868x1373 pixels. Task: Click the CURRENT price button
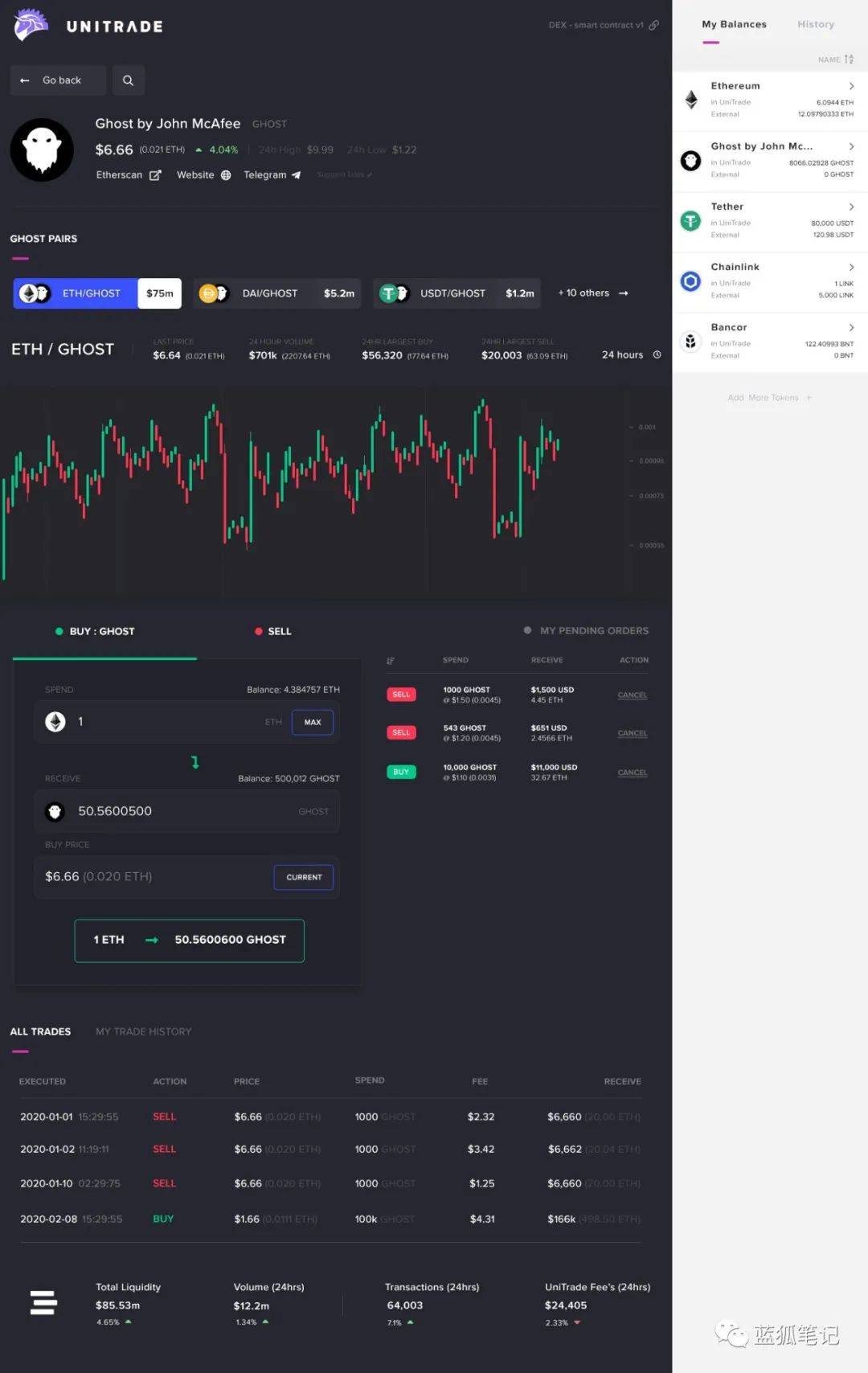[304, 877]
